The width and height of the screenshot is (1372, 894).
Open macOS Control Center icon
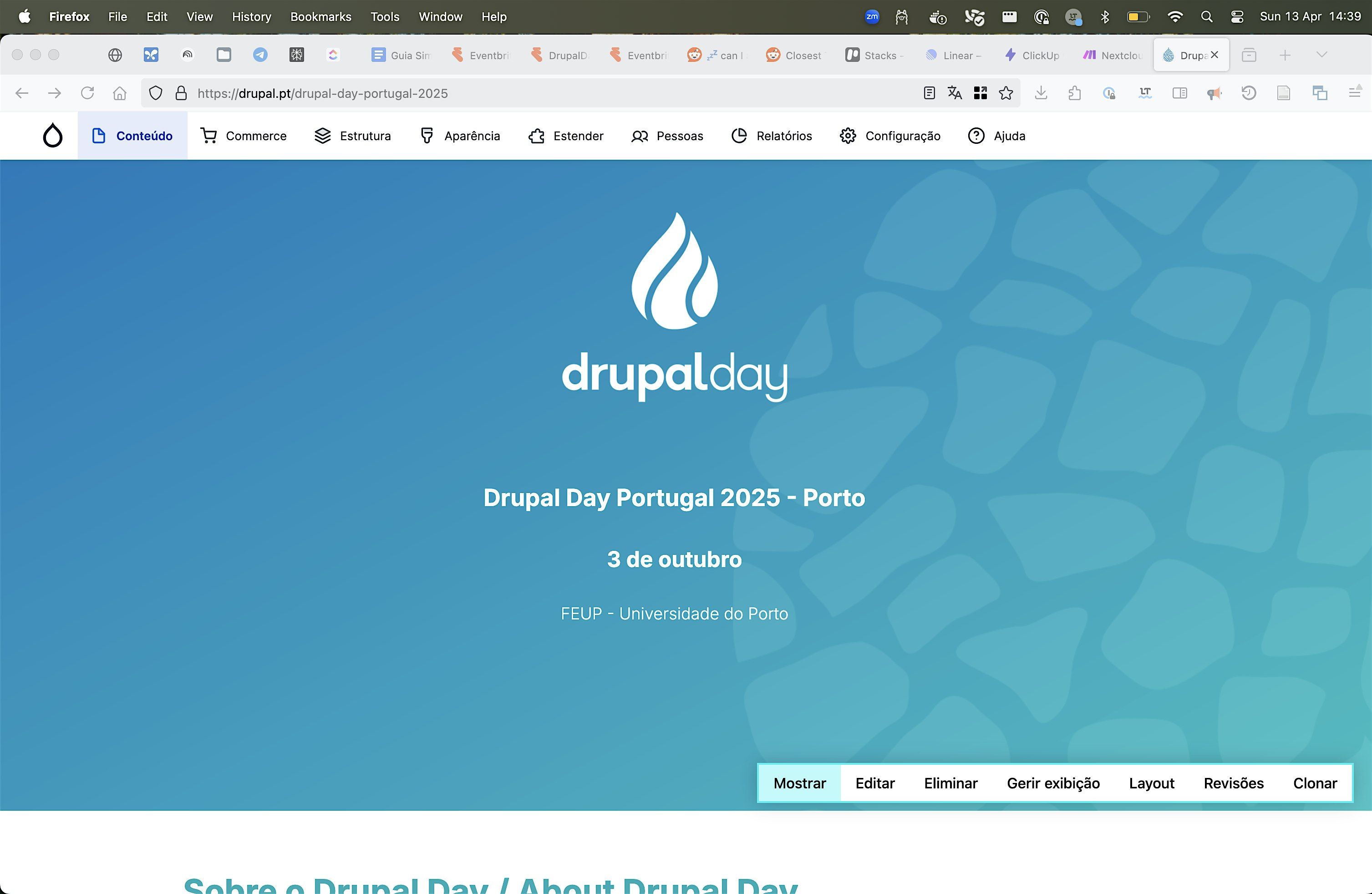pyautogui.click(x=1237, y=17)
